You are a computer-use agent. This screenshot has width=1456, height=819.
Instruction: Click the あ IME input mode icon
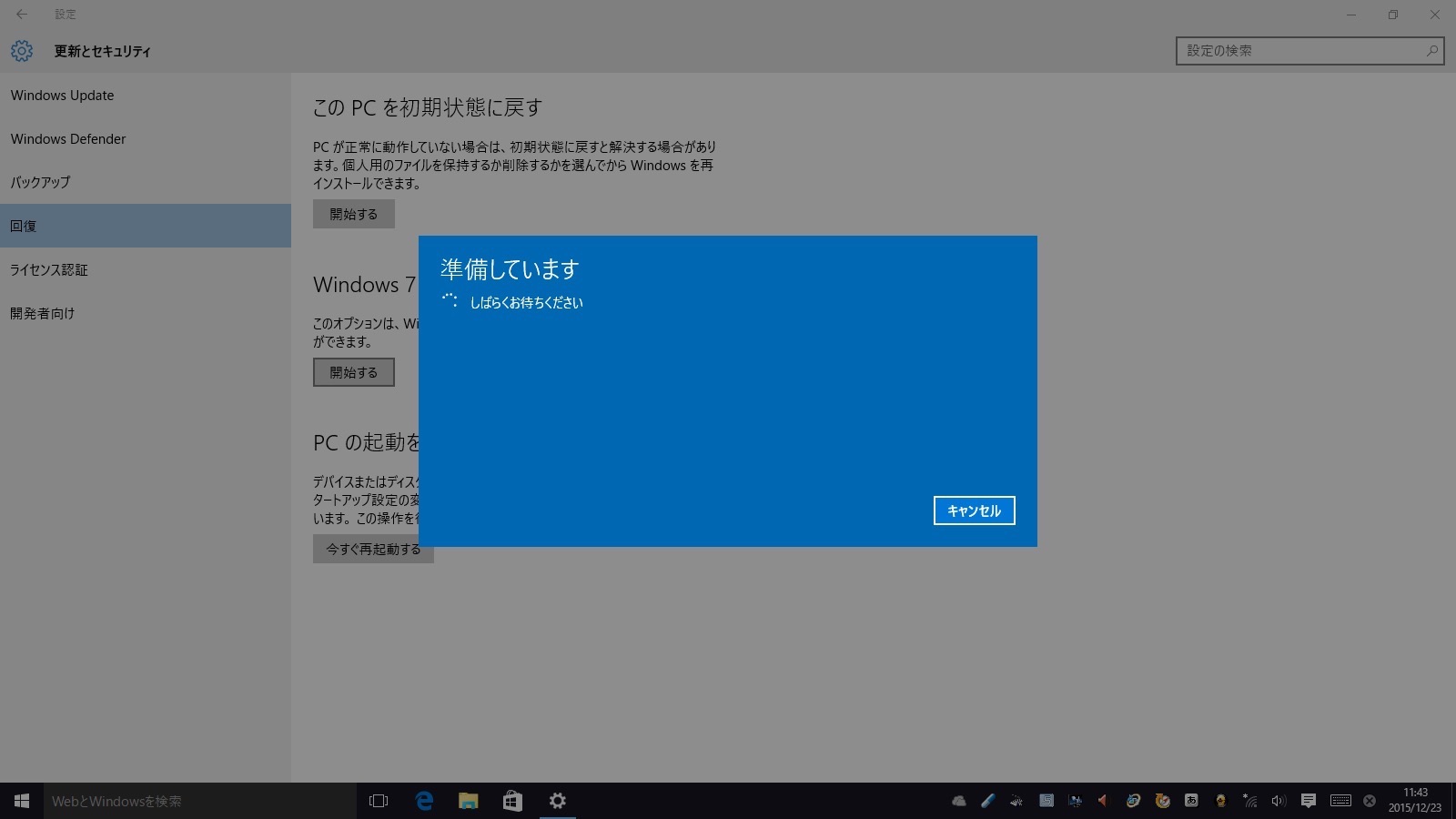[1191, 801]
